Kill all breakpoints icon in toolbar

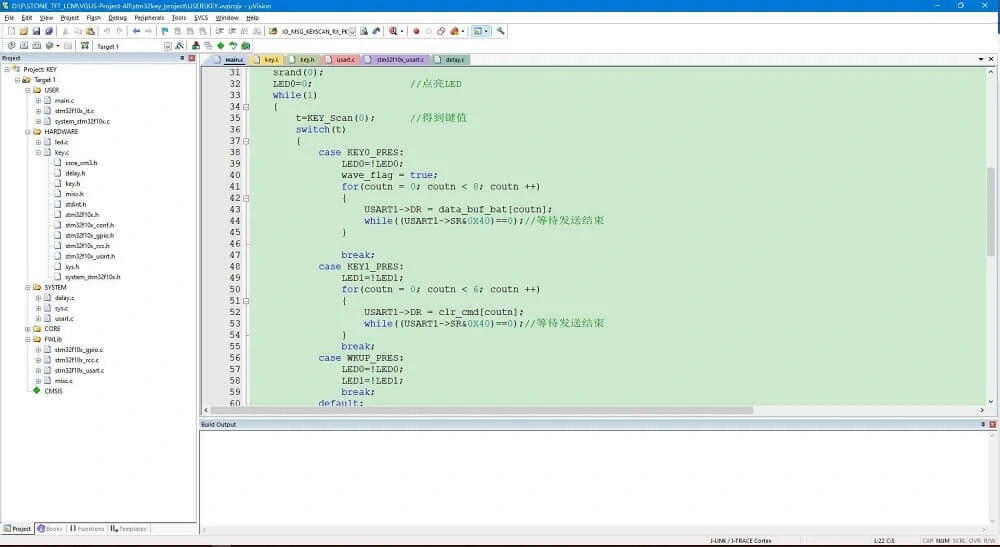point(454,31)
